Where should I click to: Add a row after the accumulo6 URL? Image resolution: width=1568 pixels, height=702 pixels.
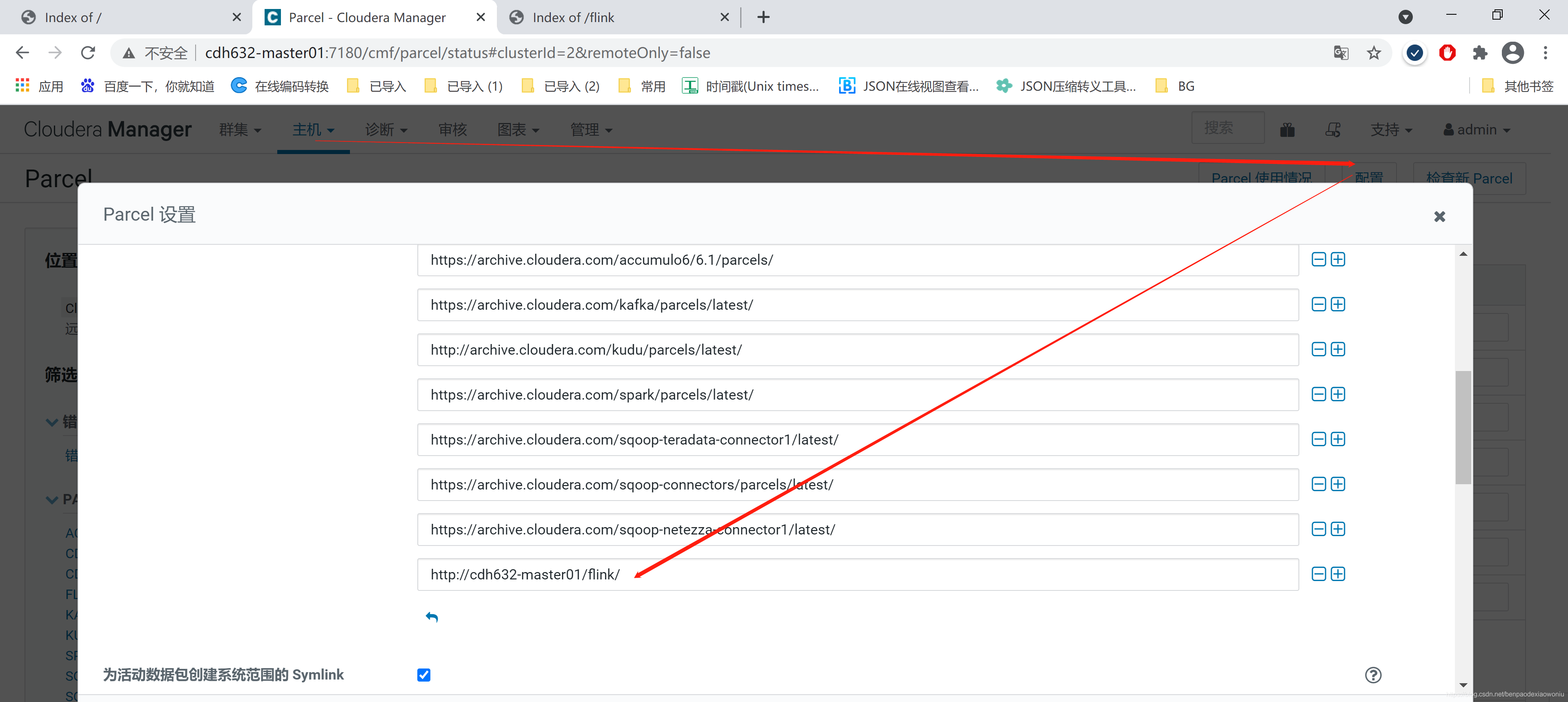(1338, 259)
